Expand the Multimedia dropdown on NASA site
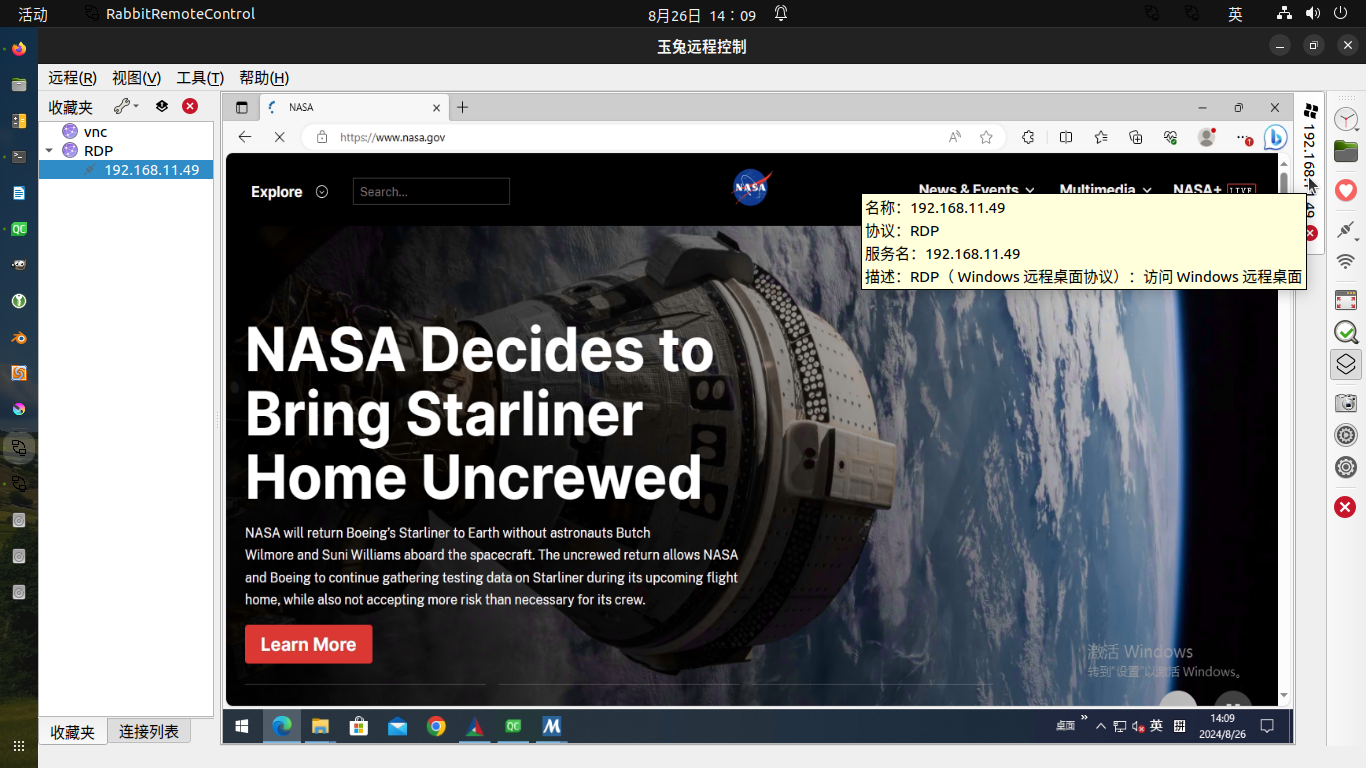The height and width of the screenshot is (768, 1366). (x=1105, y=190)
